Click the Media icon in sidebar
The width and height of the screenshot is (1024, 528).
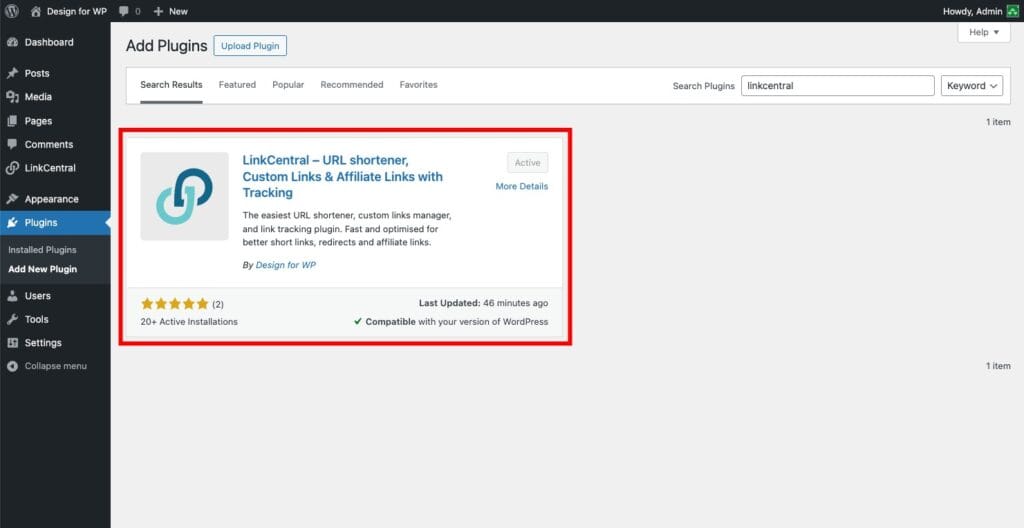click(x=12, y=97)
